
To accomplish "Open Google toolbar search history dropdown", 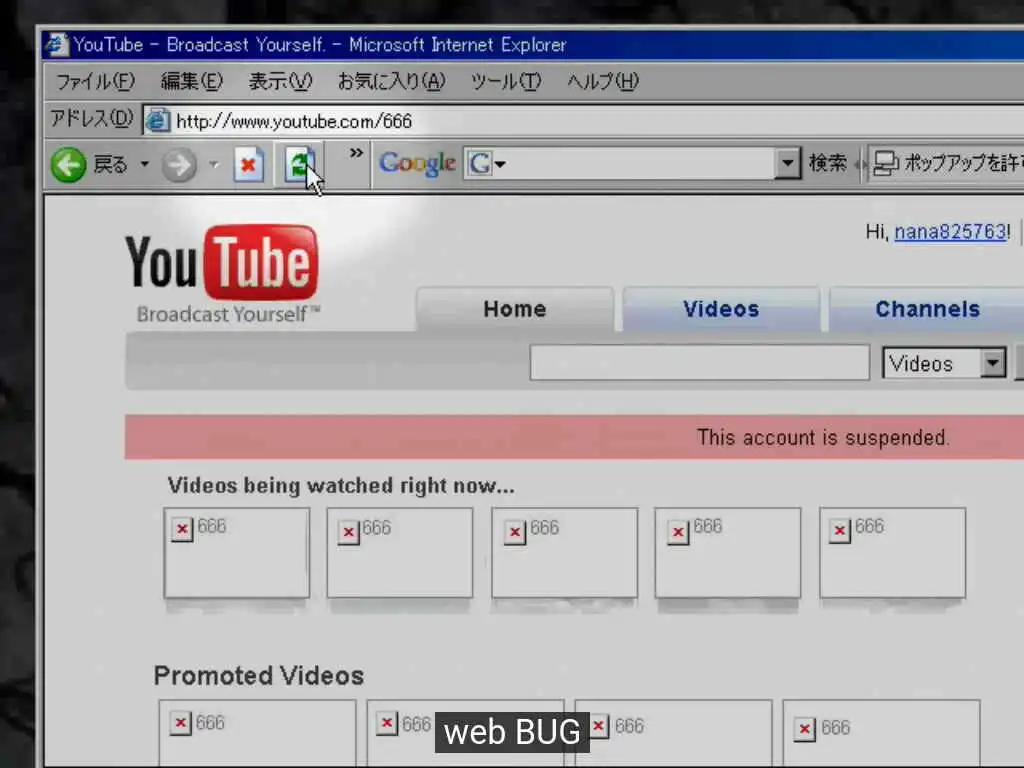I will click(x=787, y=163).
